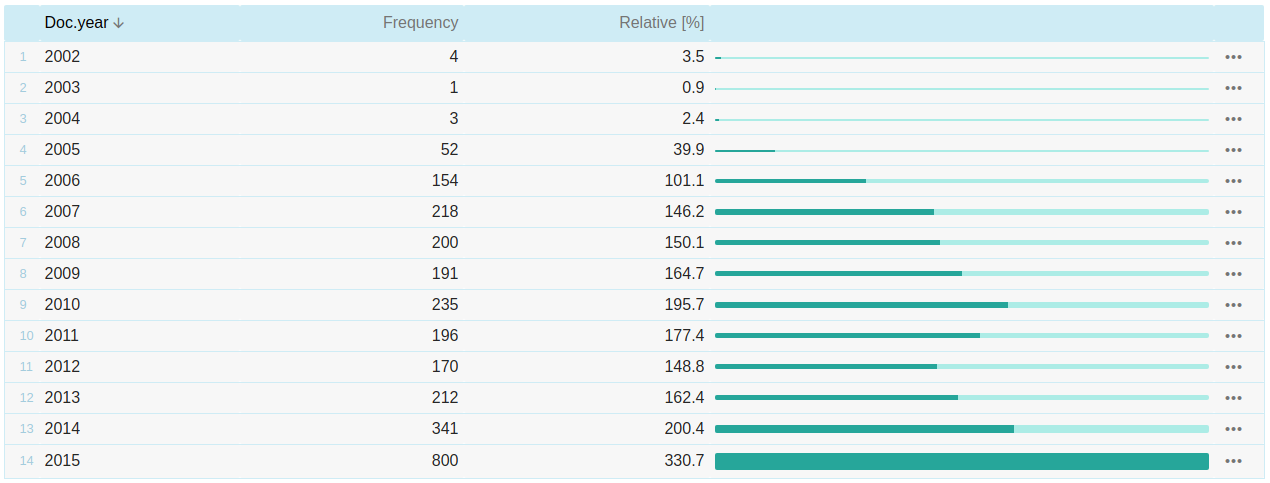Open the three-dot menu for 2011 row
Image resolution: width=1270 pixels, height=483 pixels.
[x=1233, y=336]
